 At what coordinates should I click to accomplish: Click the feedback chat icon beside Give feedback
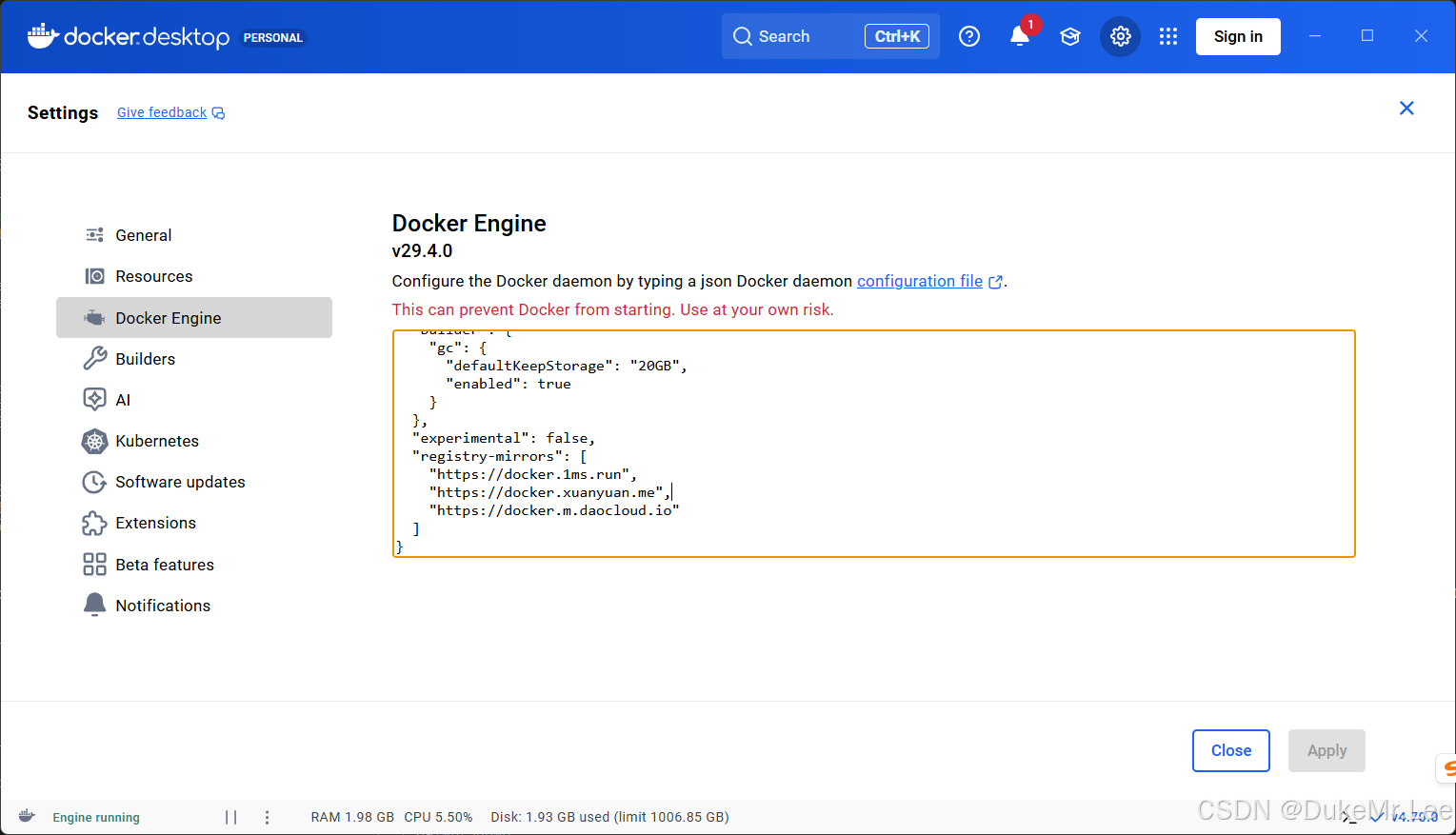[x=218, y=113]
